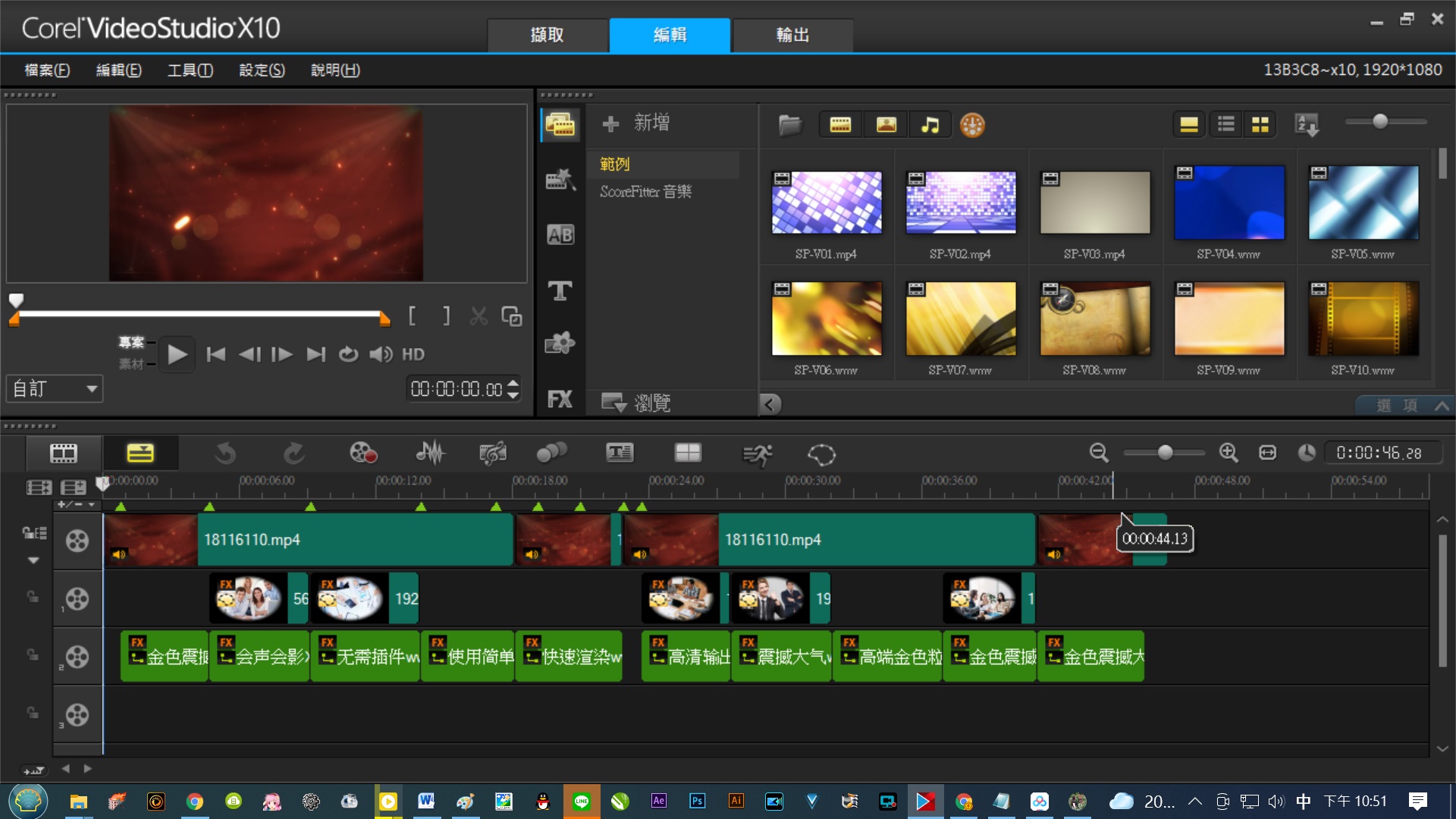1456x819 pixels.
Task: Switch to the 輸出 tab
Action: click(x=792, y=35)
